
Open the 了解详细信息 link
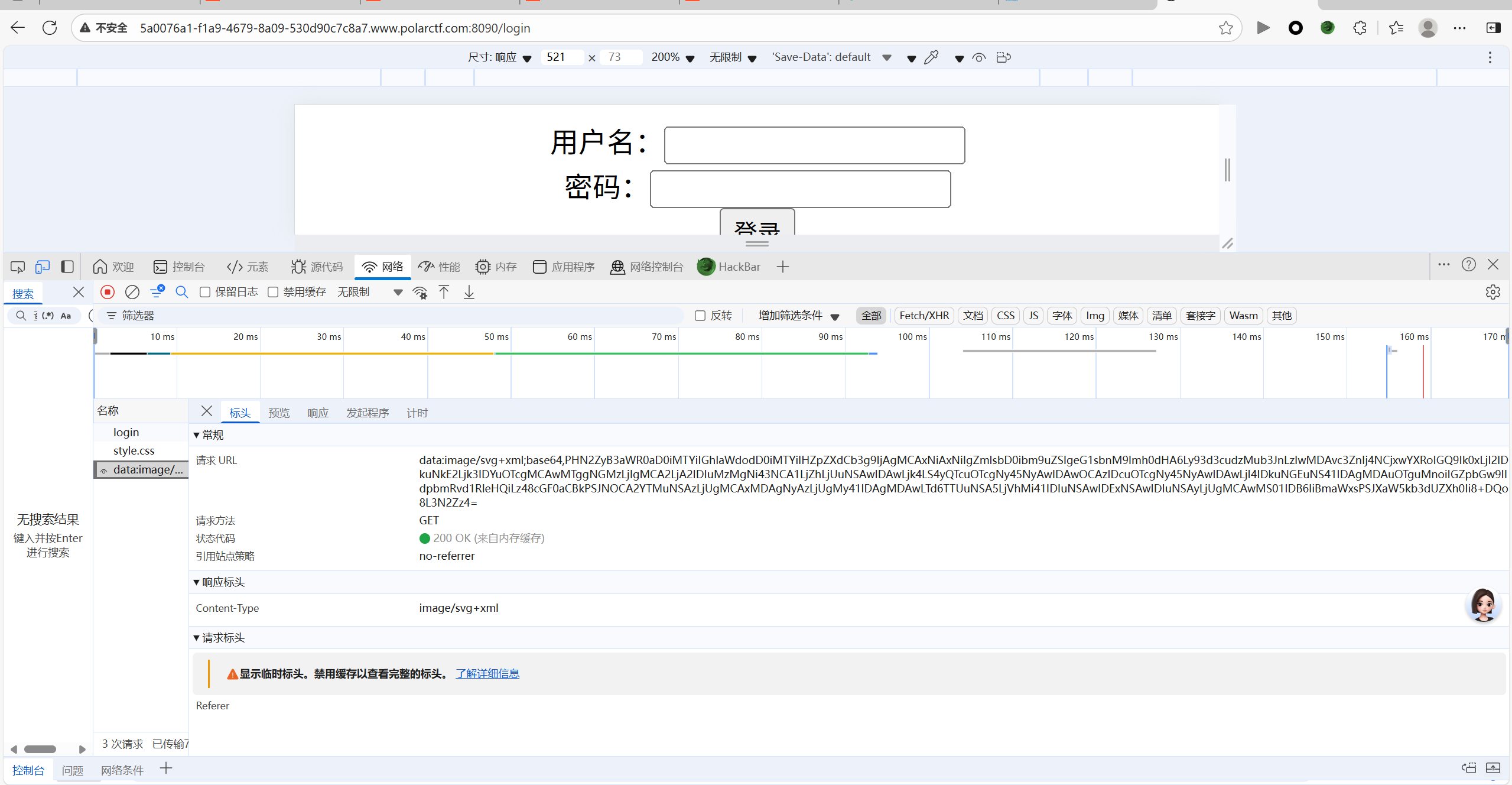tap(487, 673)
